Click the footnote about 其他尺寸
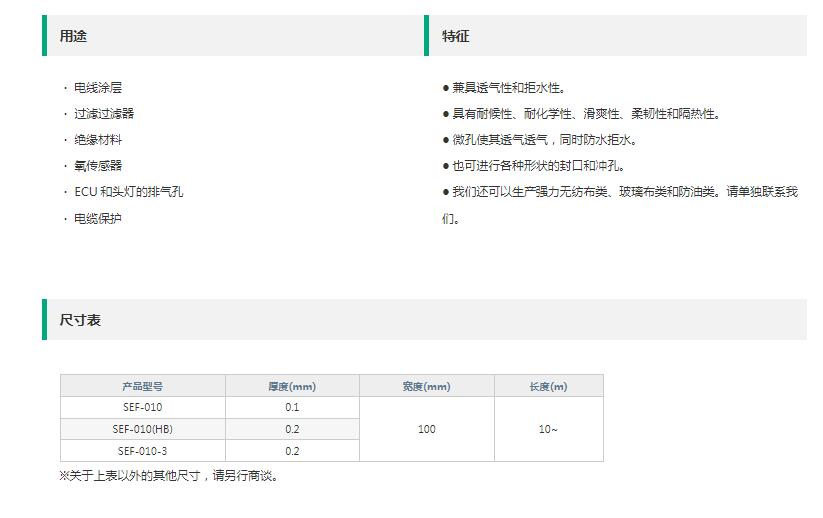823x518 pixels. tap(168, 475)
